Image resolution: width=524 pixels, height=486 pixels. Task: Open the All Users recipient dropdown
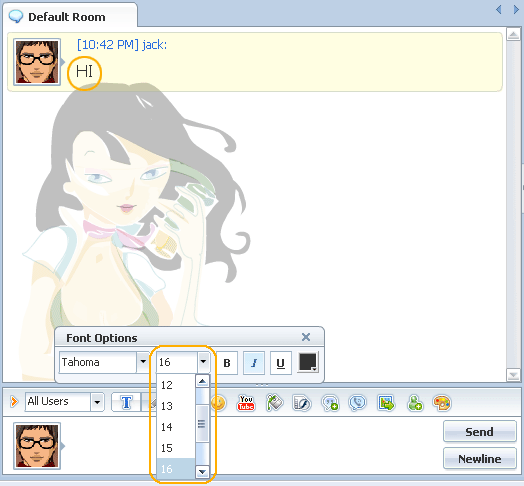pyautogui.click(x=97, y=402)
